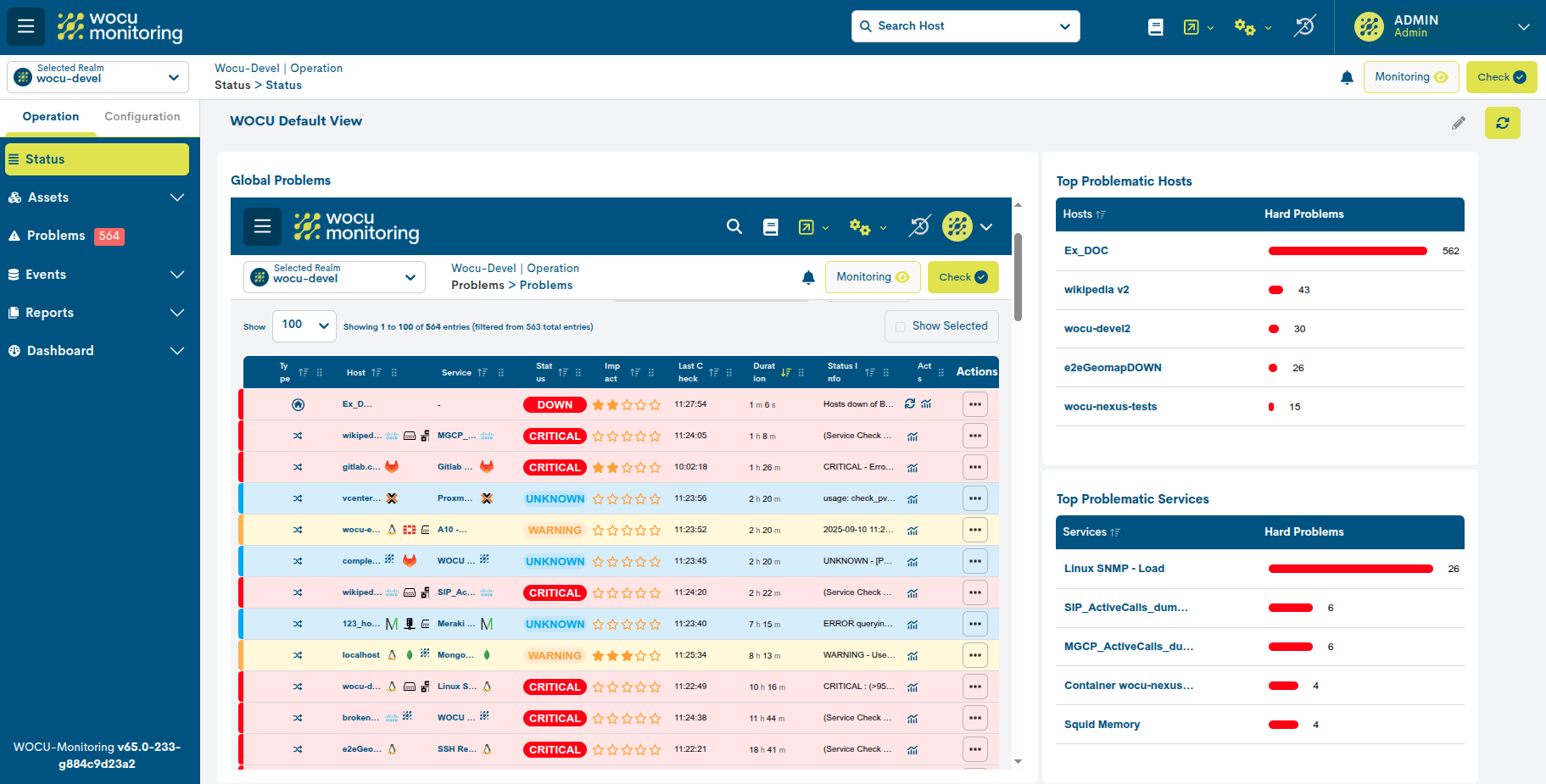Toggle the Monitoring eye switch
This screenshot has width=1546, height=784.
tap(1411, 76)
